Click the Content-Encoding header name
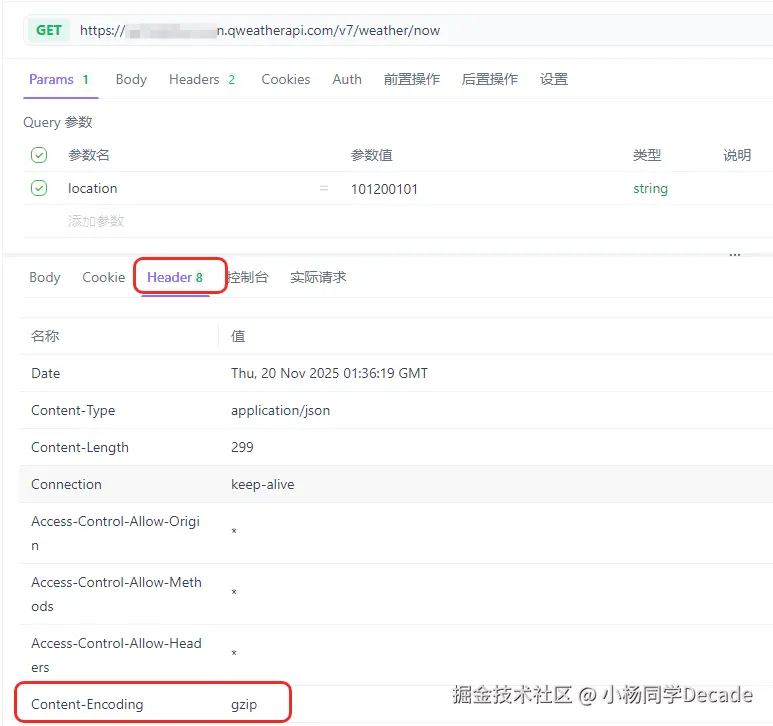The height and width of the screenshot is (726, 773). pos(87,704)
